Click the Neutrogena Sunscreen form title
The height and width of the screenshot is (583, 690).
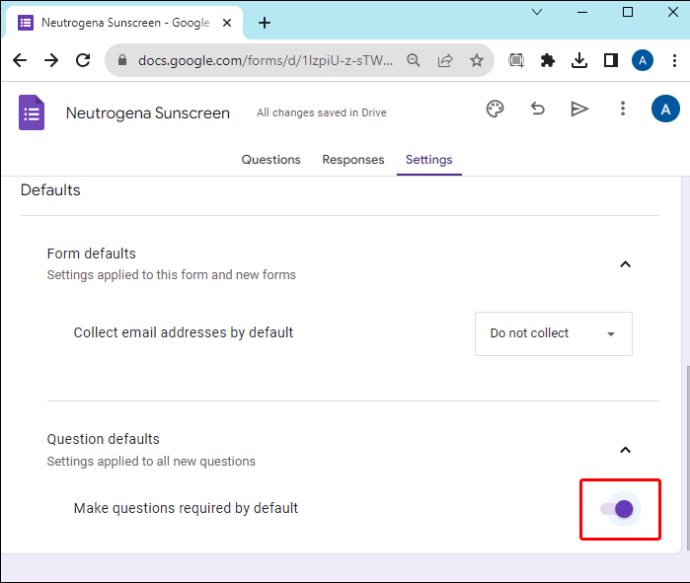[x=148, y=113]
